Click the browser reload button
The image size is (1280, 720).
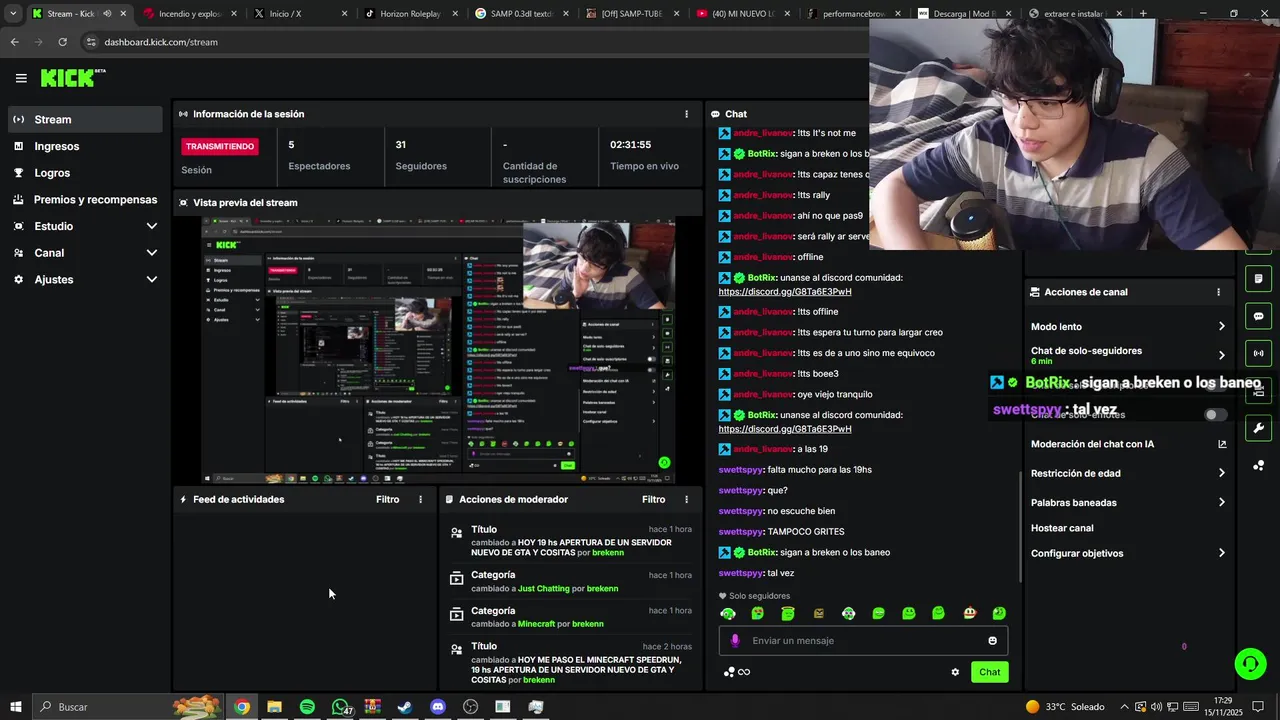[x=62, y=42]
